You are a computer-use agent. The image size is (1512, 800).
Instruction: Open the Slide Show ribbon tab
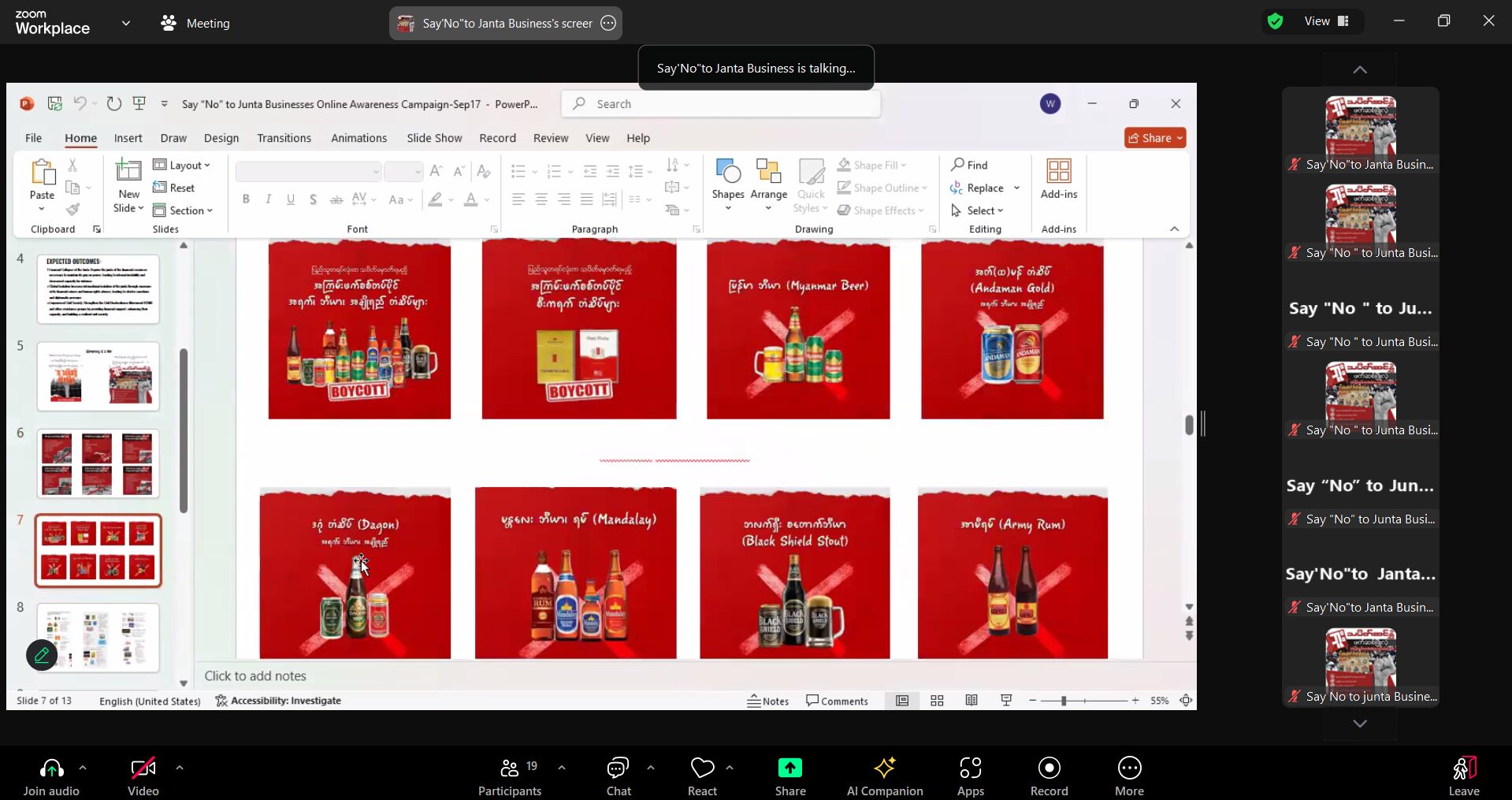434,138
